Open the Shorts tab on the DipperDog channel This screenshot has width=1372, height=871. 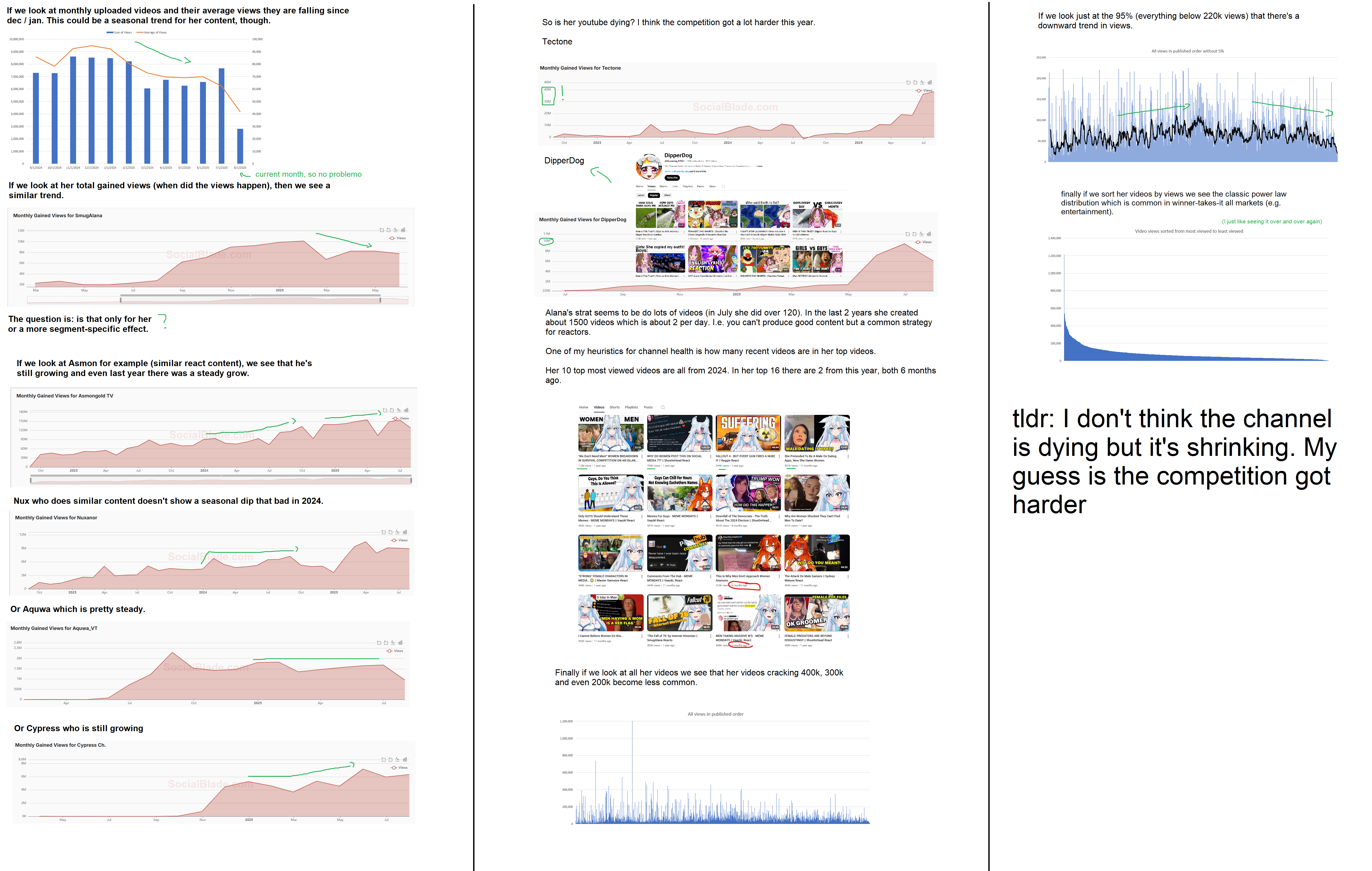tap(664, 186)
